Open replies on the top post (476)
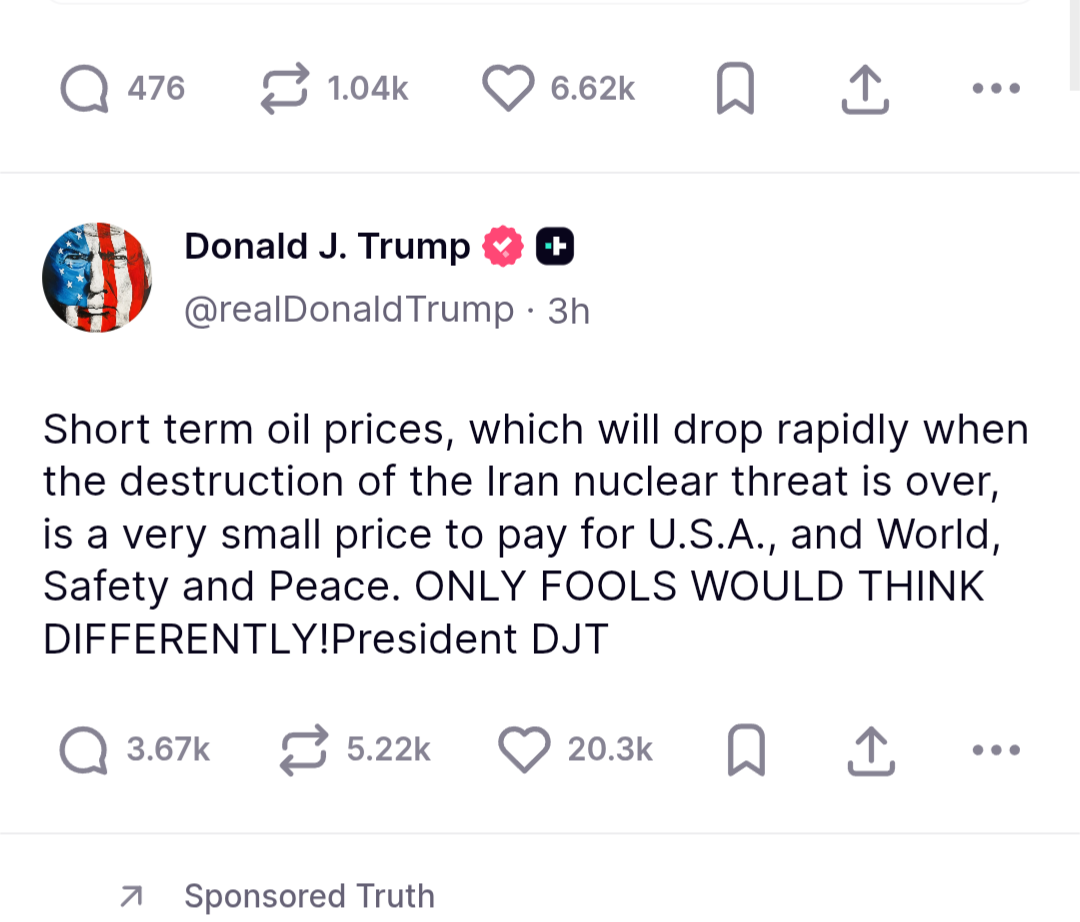Viewport: 1080px width, 922px height. click(x=84, y=90)
